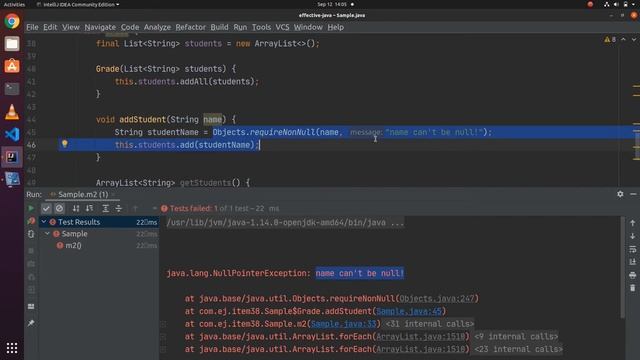Screen dimensions: 640x360
Task: Toggle soft-wrap in console output
Action: 633,249
